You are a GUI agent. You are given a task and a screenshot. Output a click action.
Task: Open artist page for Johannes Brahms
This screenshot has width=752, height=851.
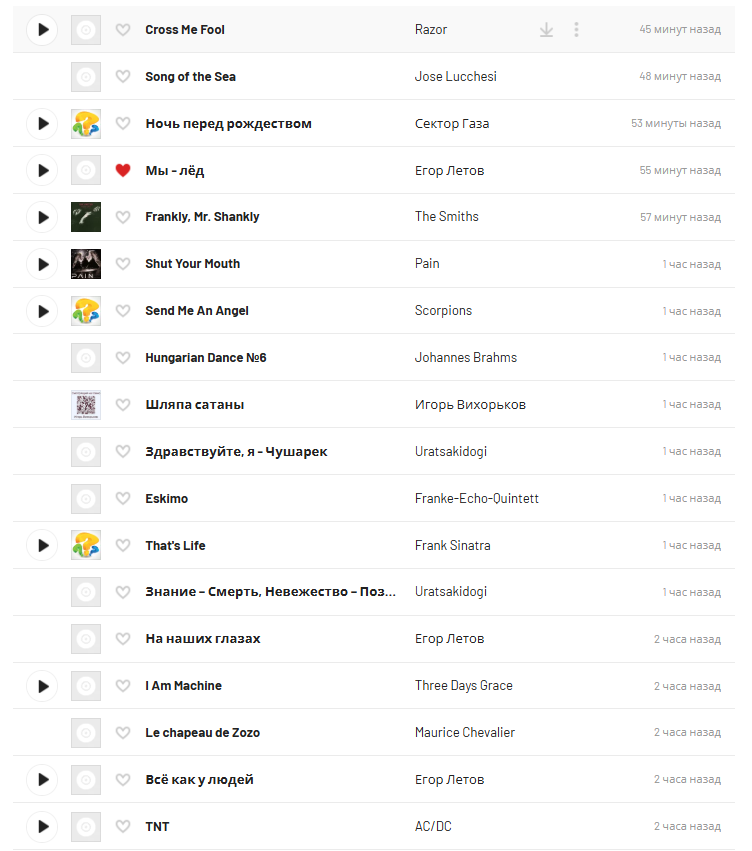tap(465, 358)
